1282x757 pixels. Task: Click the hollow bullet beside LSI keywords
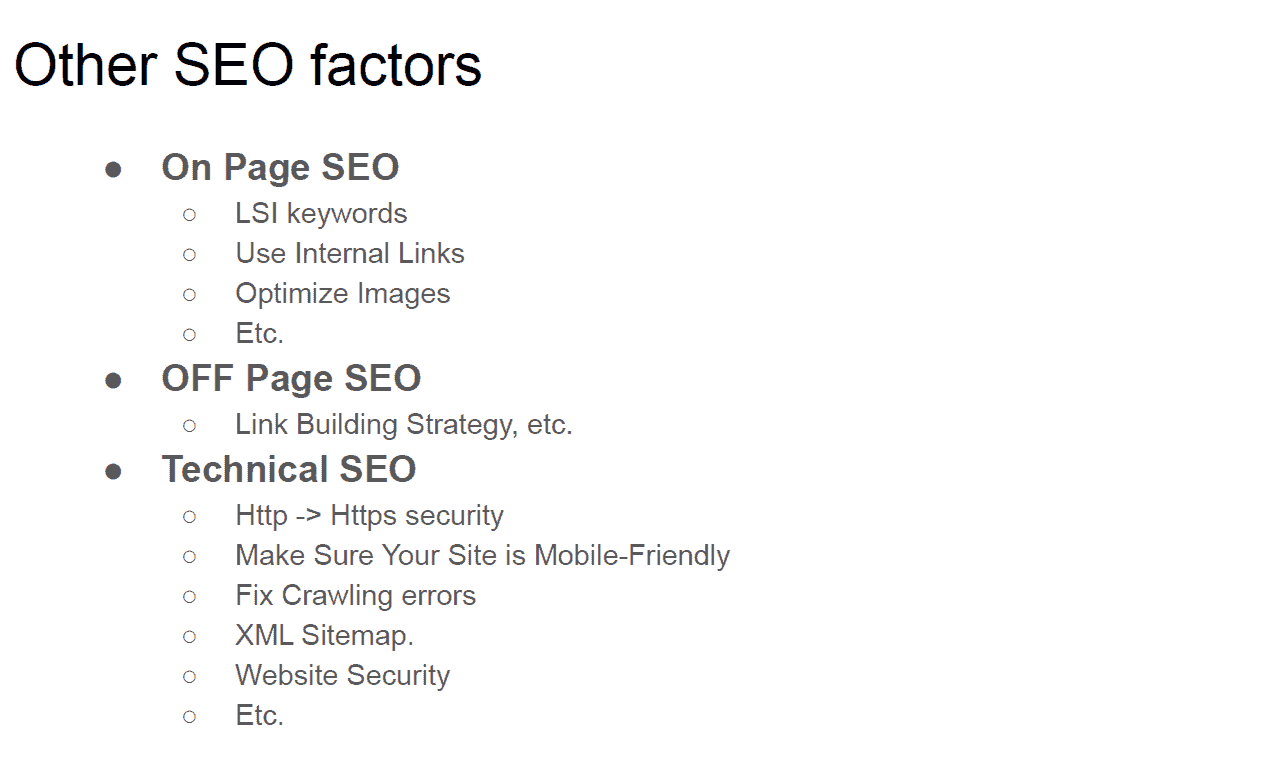click(190, 214)
